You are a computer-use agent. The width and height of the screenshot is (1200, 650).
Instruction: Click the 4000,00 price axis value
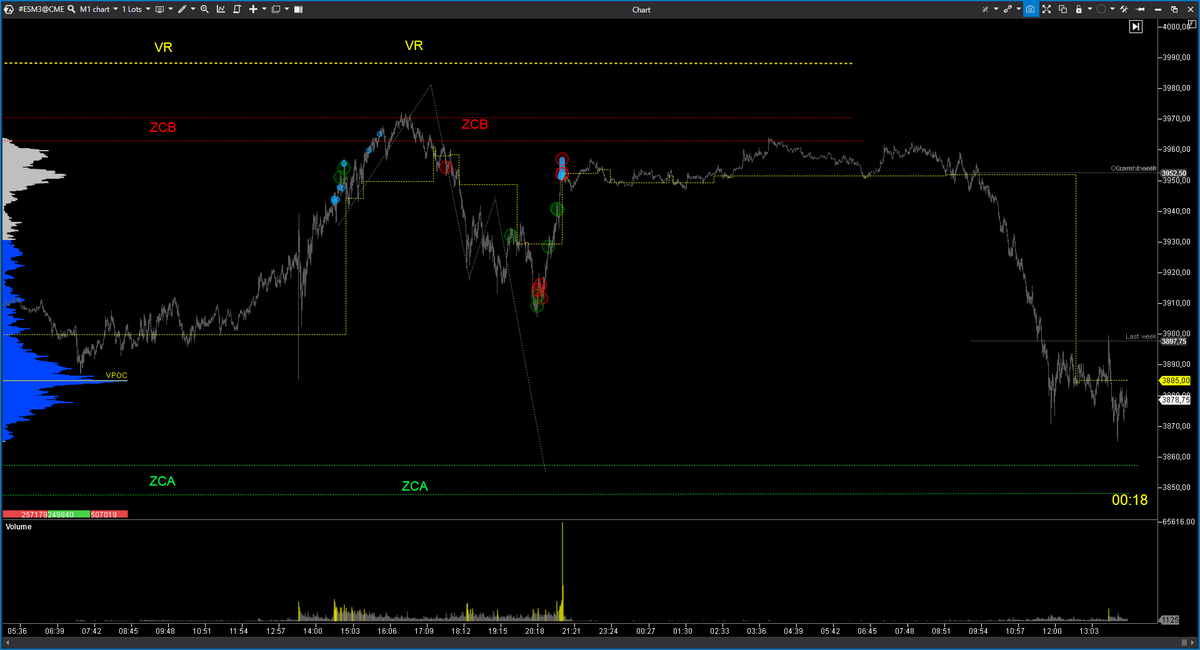click(1176, 27)
